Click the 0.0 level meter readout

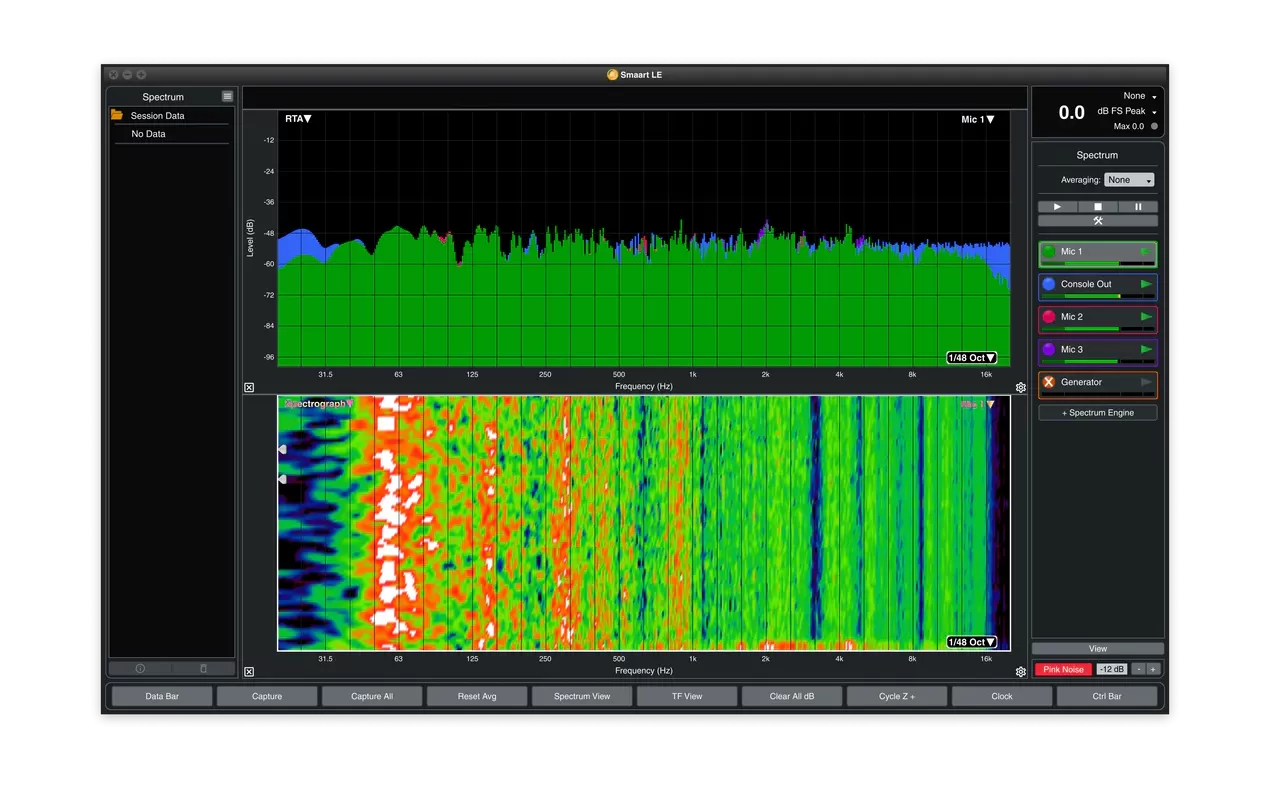(1071, 113)
